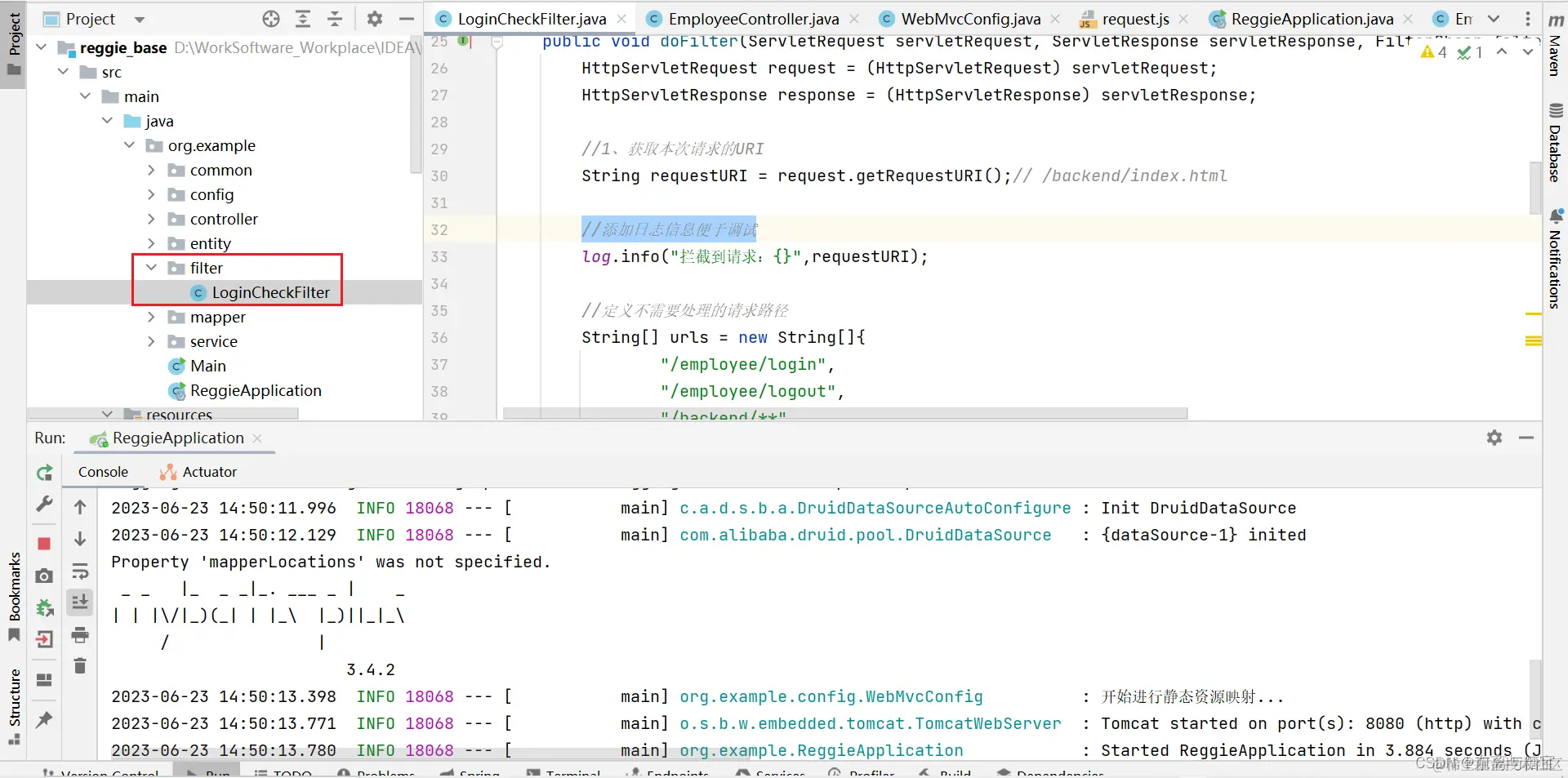Expand the service package folder
The height and width of the screenshot is (778, 1568).
tap(151, 341)
